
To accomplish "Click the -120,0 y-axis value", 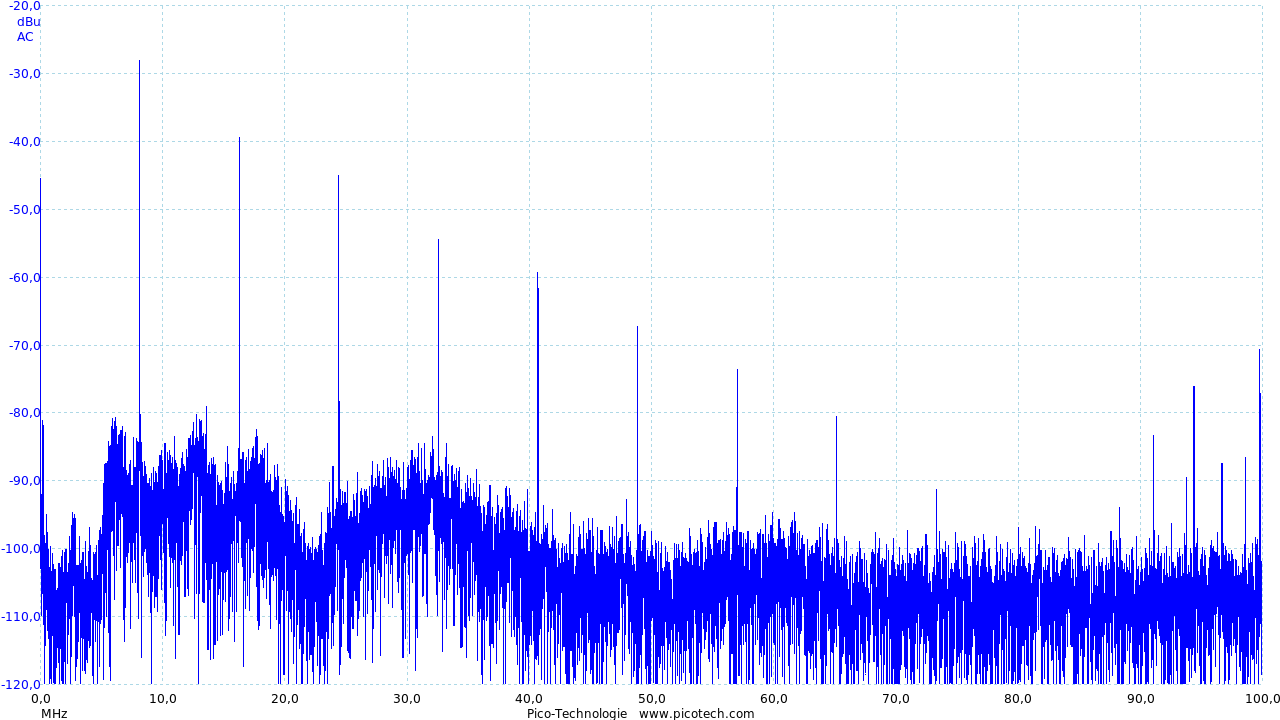I will (x=21, y=684).
